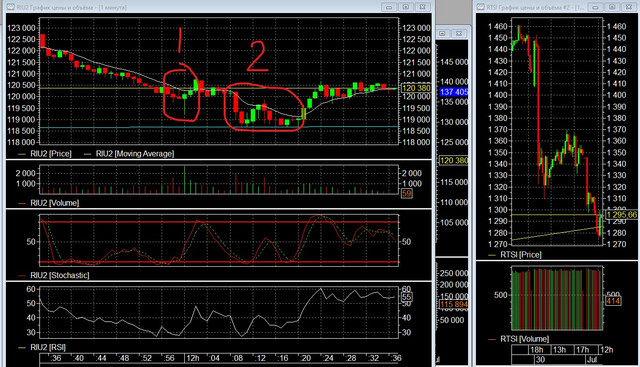This screenshot has height=367, width=640.
Task: Close the partially hidden middle chart window
Action: [x=459, y=33]
